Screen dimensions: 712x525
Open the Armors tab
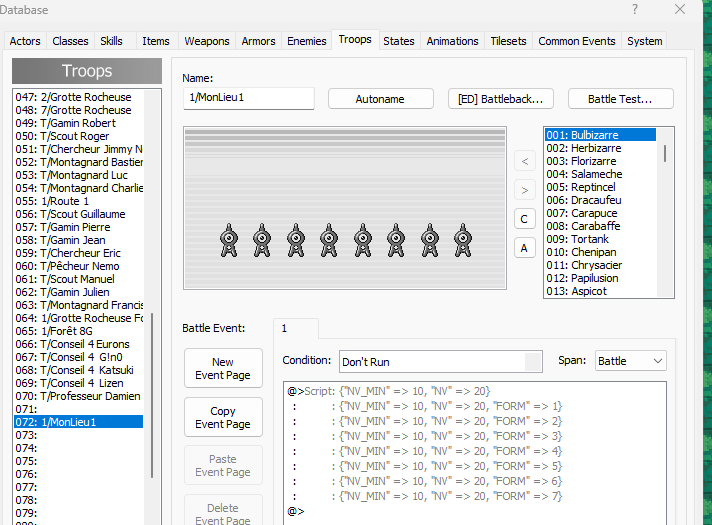coord(258,41)
